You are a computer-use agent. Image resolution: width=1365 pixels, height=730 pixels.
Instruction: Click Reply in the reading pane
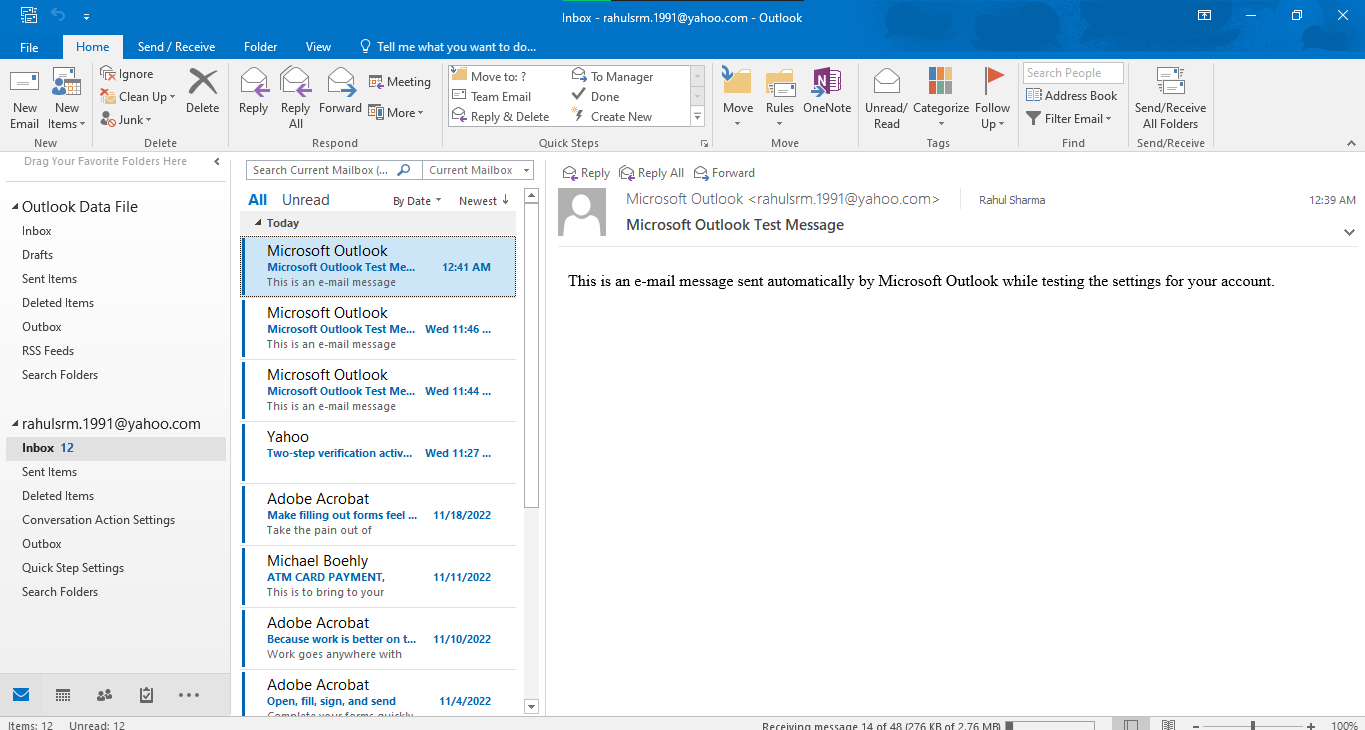click(586, 173)
